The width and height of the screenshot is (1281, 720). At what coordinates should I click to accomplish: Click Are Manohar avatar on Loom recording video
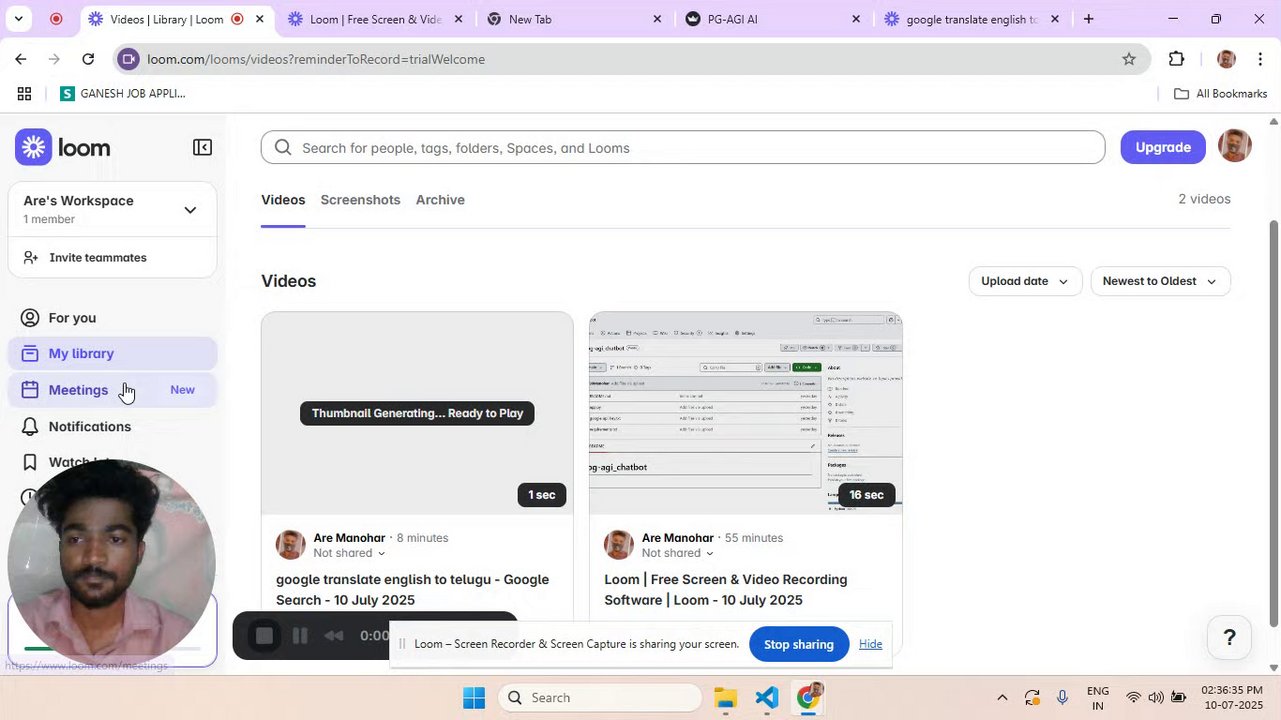click(619, 545)
